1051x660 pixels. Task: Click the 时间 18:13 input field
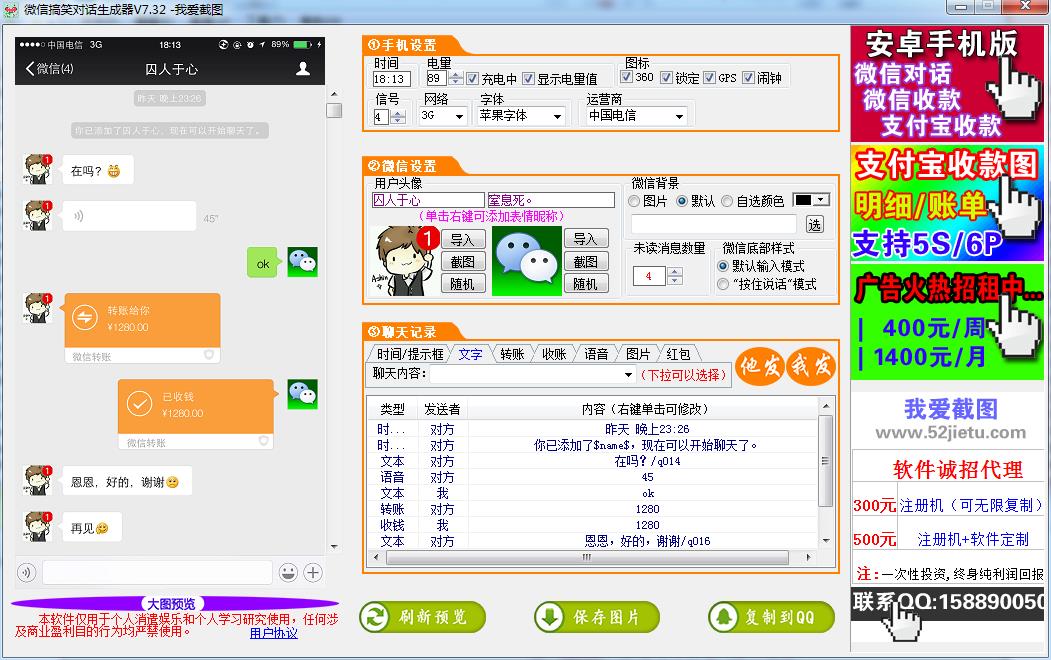click(391, 78)
